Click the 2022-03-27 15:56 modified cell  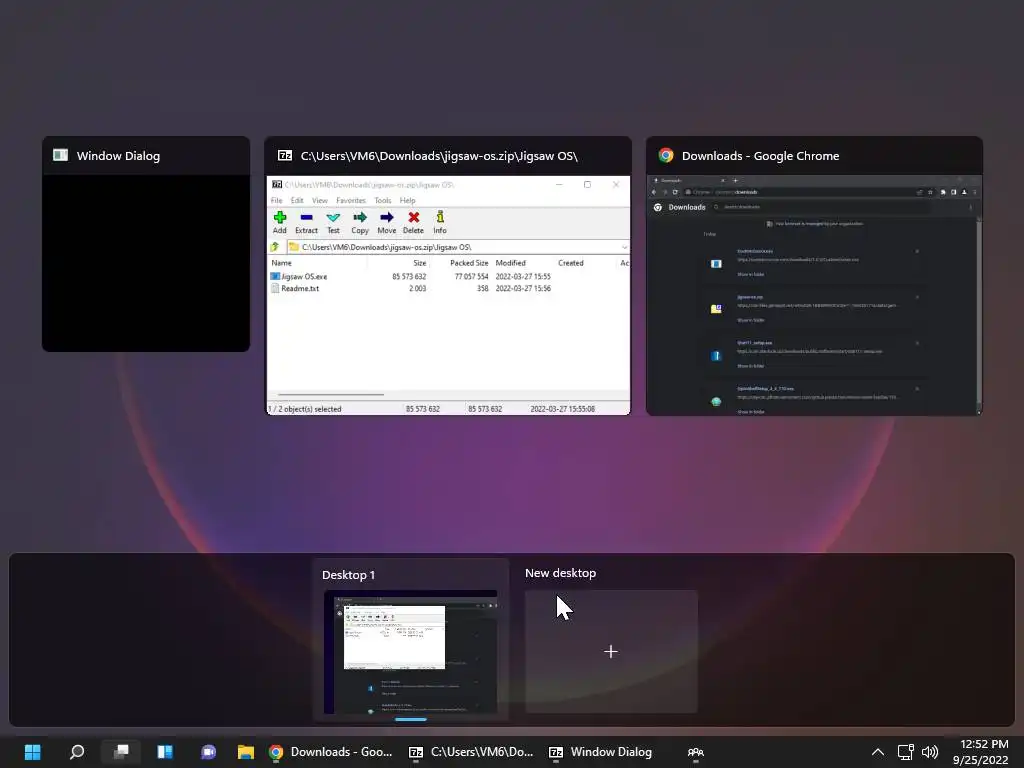click(x=522, y=289)
